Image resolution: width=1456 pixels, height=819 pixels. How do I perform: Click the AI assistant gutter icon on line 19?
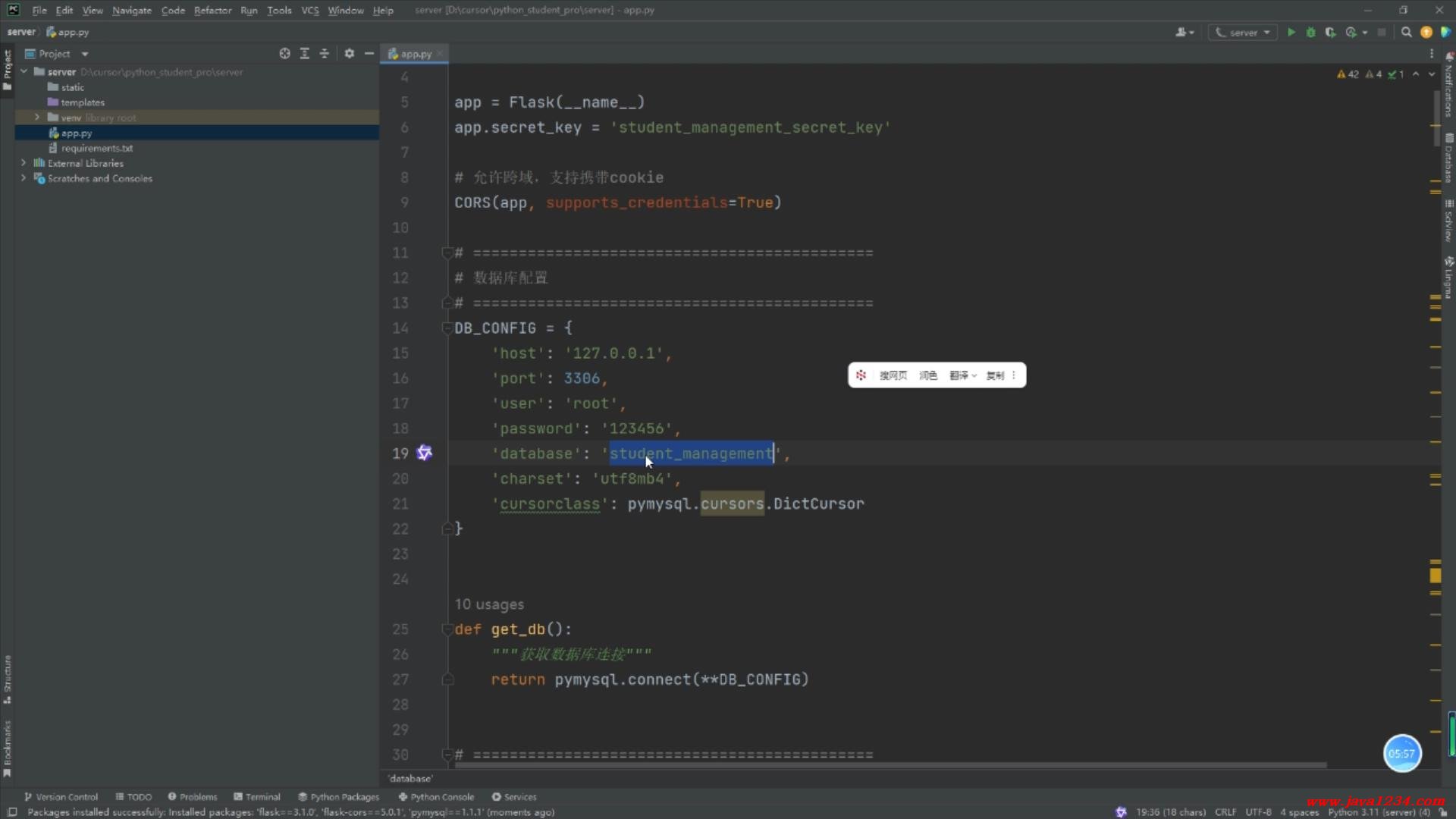click(424, 453)
